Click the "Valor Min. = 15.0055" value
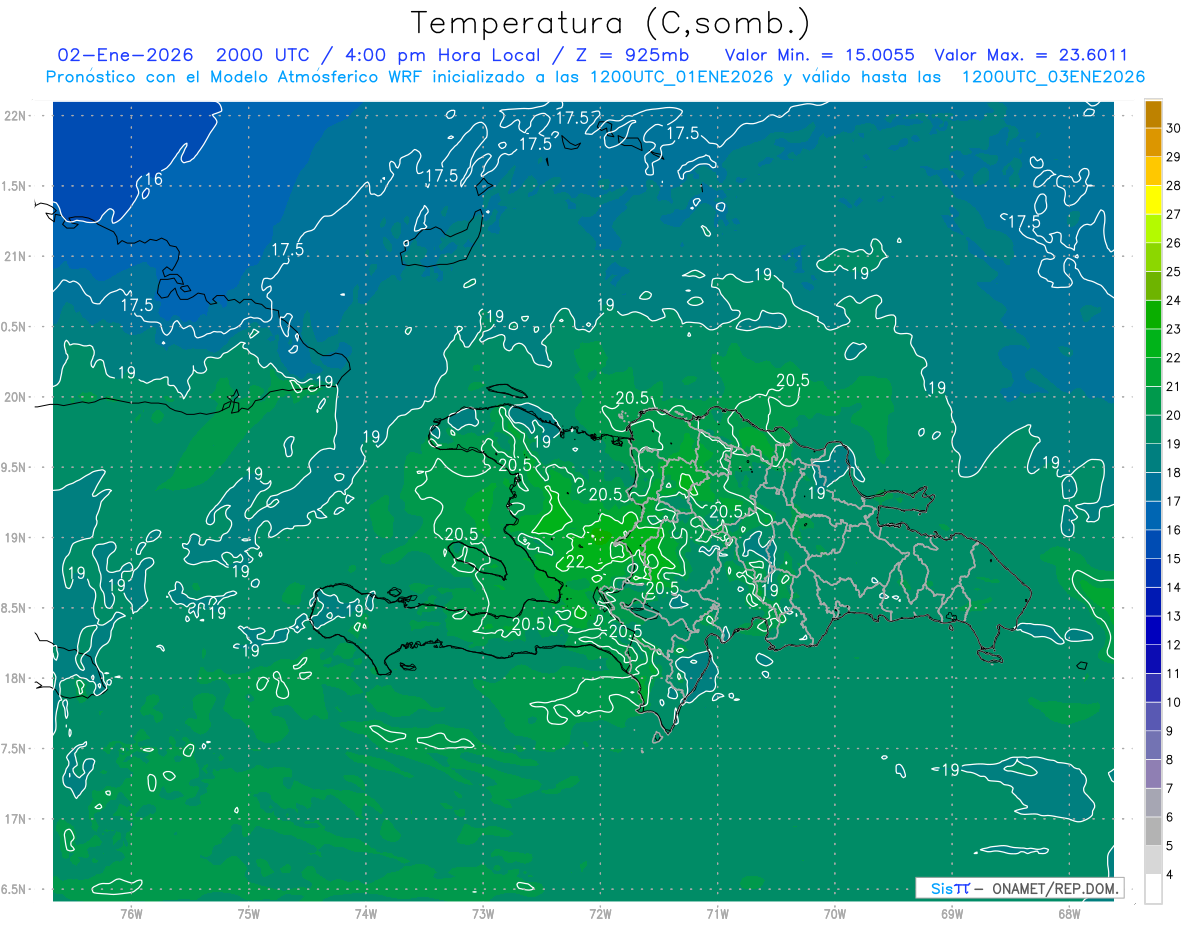The image size is (1200, 927). click(820, 55)
